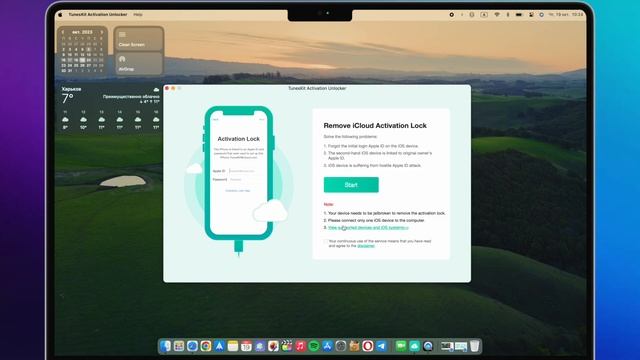This screenshot has width=640, height=360.
Task: Open Trash in the dock
Action: tap(474, 346)
